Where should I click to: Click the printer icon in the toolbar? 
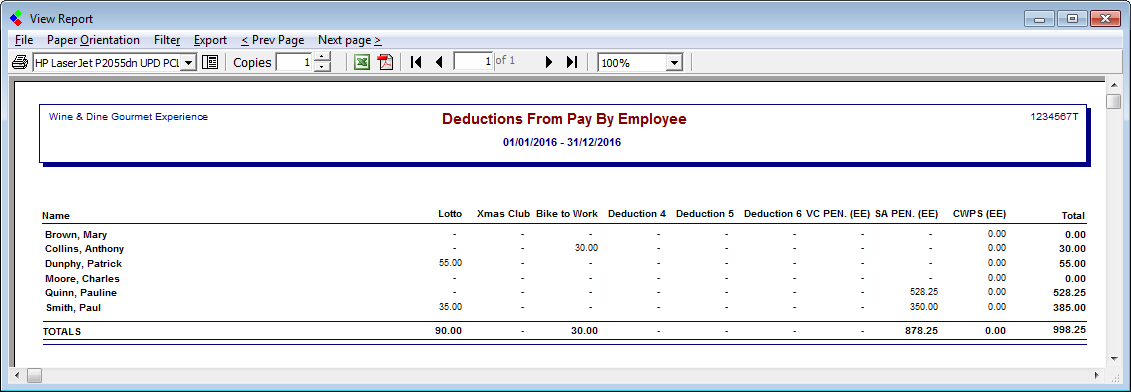(x=20, y=62)
